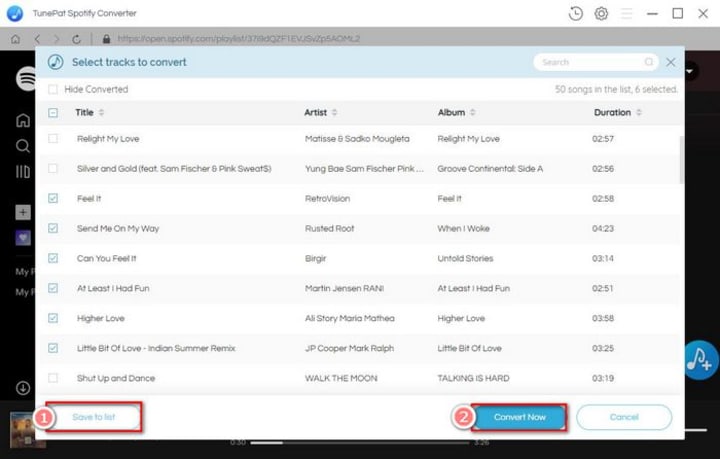The height and width of the screenshot is (459, 720).
Task: Close the Select tracks dialog
Action: (x=671, y=62)
